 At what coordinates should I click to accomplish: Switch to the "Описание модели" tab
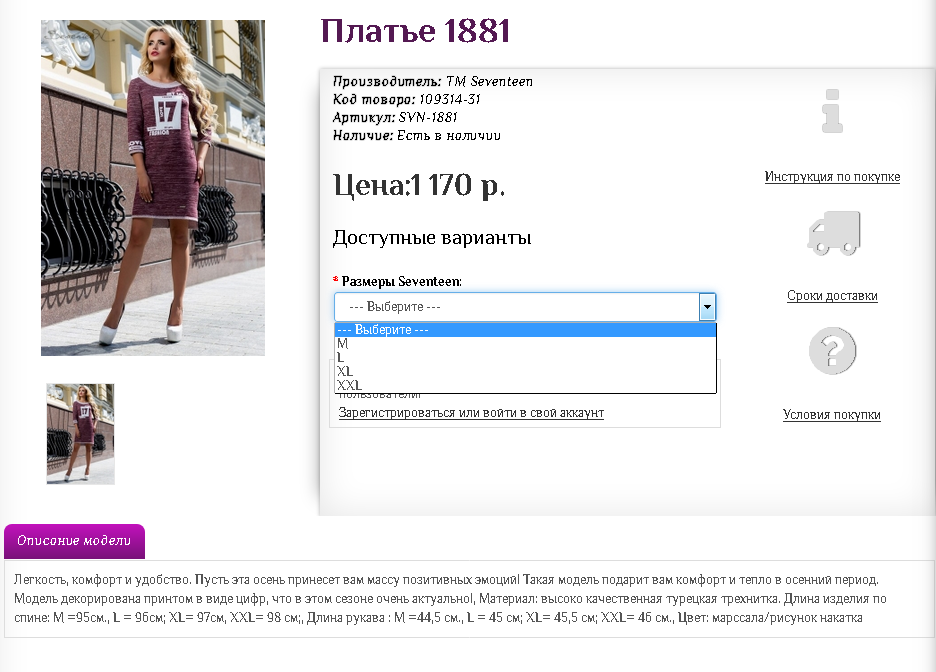pyautogui.click(x=74, y=541)
